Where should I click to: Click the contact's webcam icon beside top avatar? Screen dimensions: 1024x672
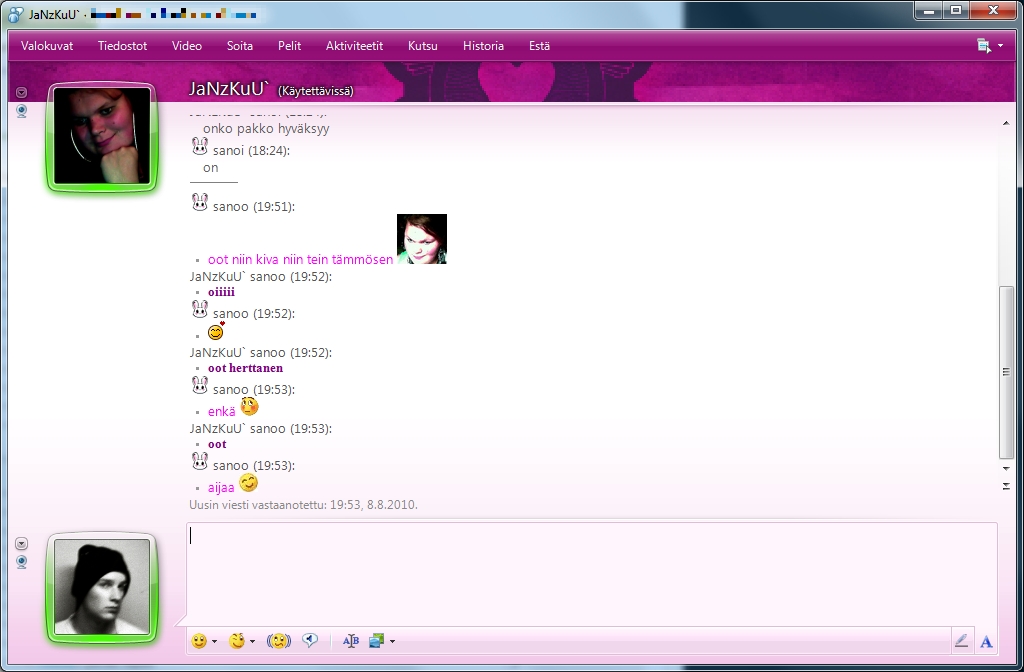(22, 111)
